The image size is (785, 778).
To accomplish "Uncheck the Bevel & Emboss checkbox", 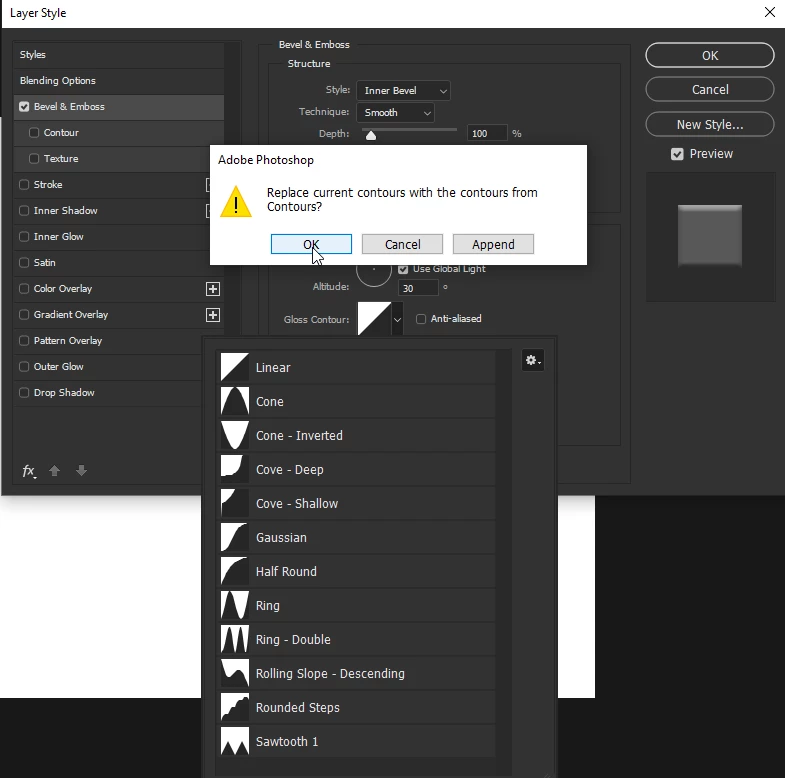I will coord(24,107).
